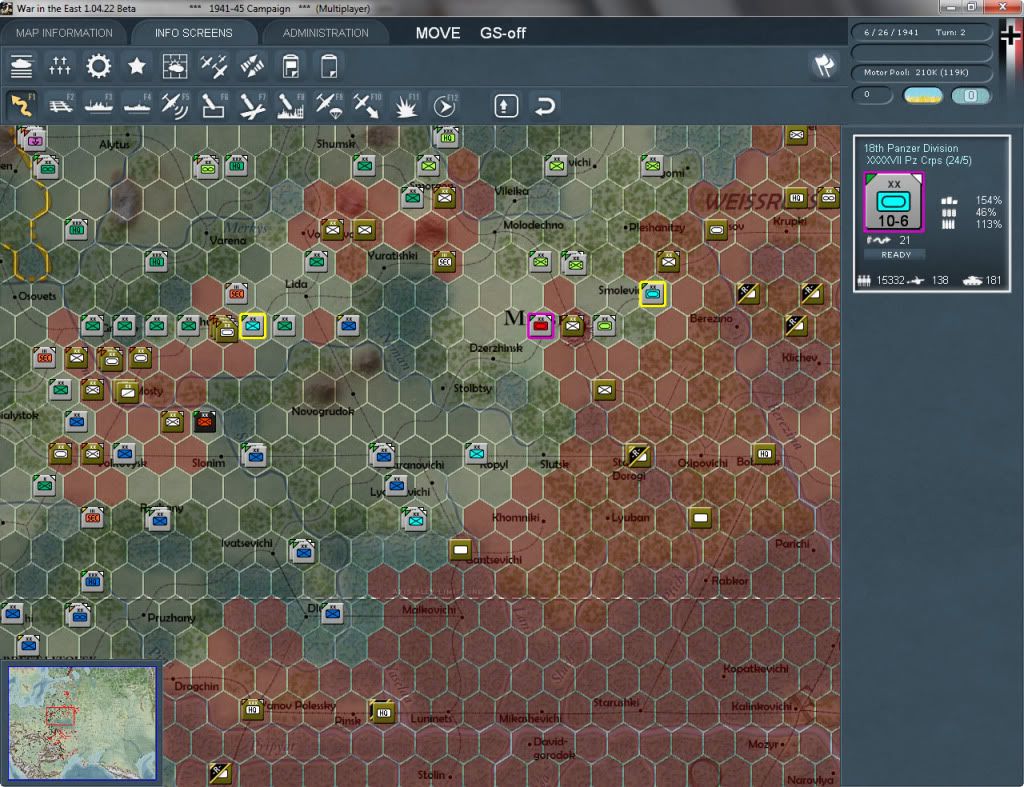Select the black unit counter near Slonim
This screenshot has height=787, width=1024.
click(204, 422)
